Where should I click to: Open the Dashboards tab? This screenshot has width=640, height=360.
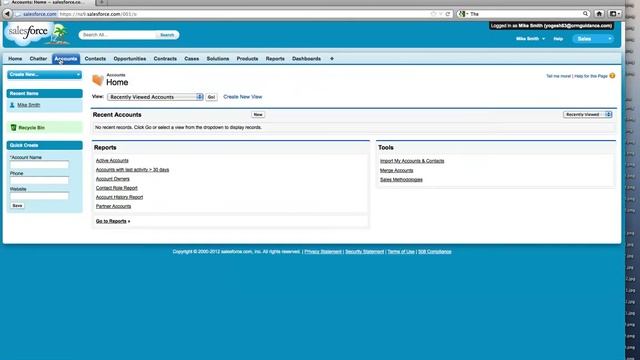tap(306, 59)
